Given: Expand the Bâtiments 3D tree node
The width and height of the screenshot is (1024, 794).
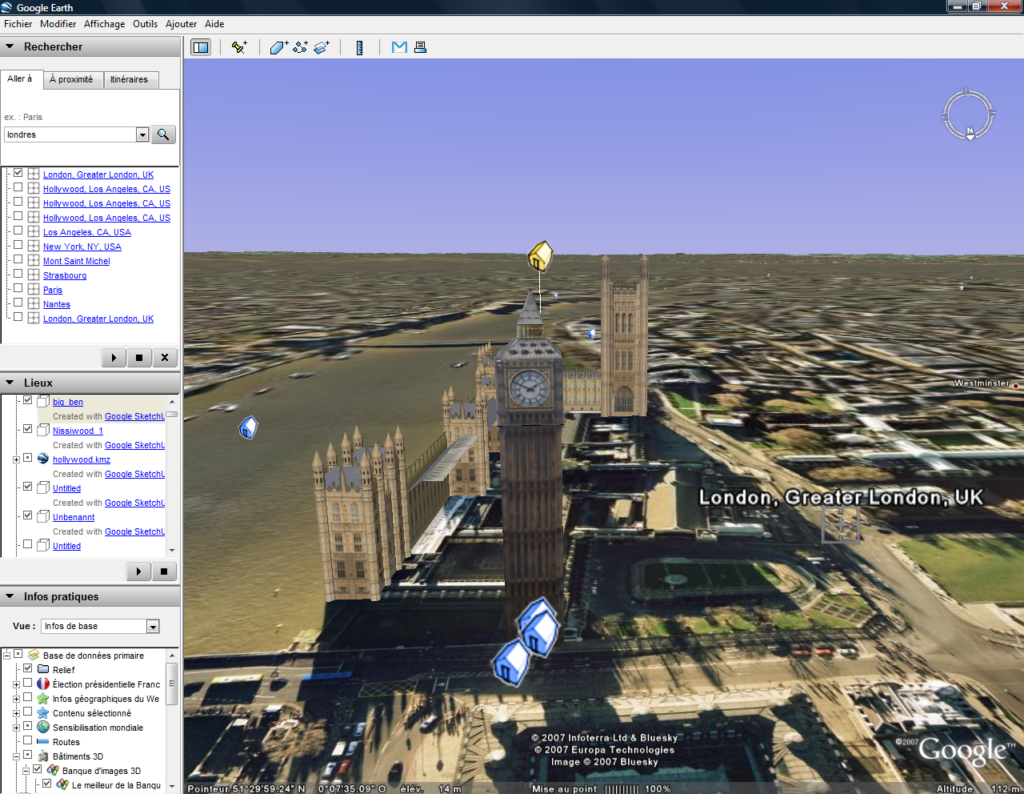Looking at the screenshot, I should pyautogui.click(x=16, y=756).
